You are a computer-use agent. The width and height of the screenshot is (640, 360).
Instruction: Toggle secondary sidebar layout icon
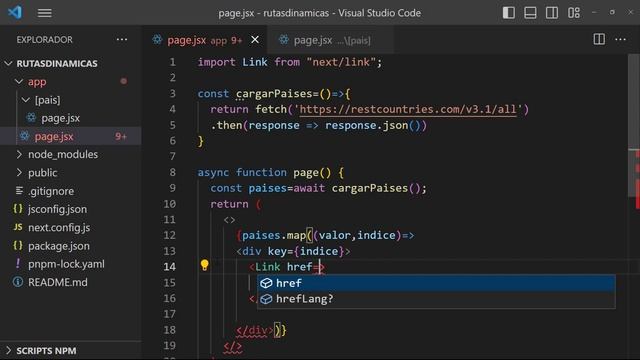click(x=552, y=13)
